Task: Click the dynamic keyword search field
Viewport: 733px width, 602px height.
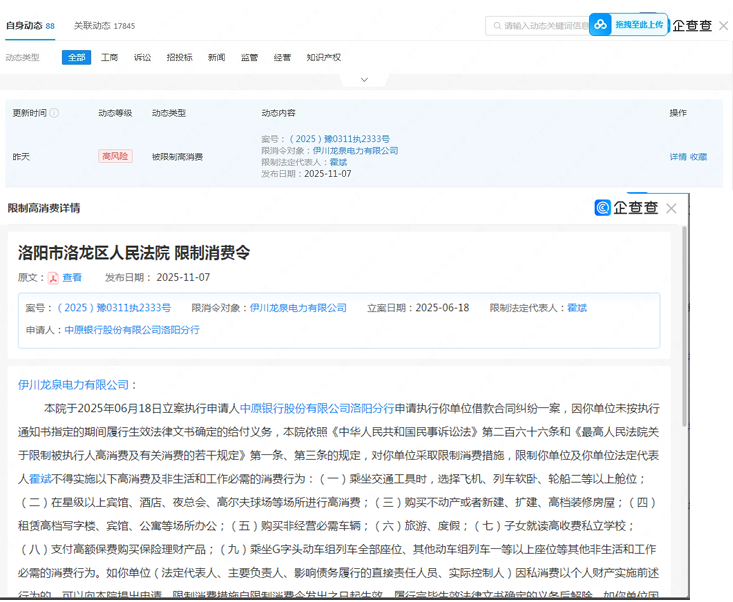Action: pyautogui.click(x=545, y=26)
